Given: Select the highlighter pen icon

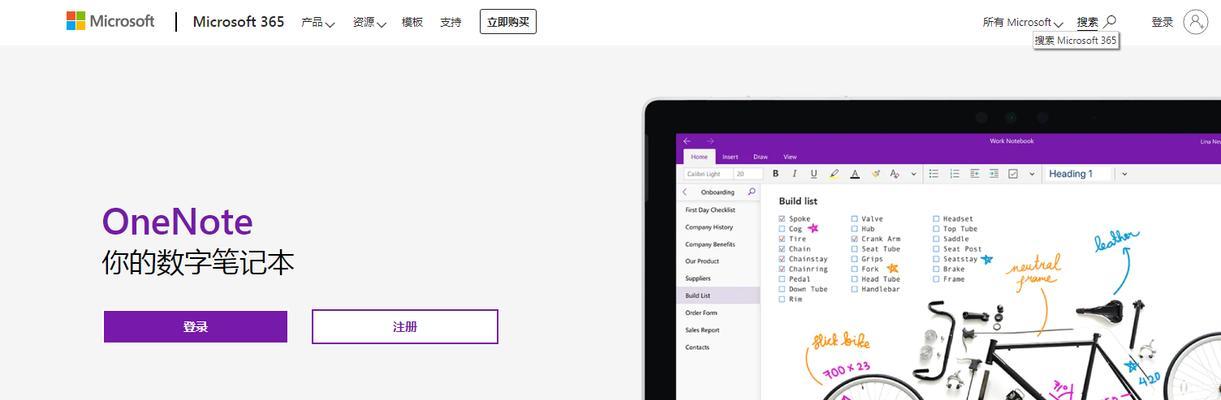Looking at the screenshot, I should (834, 174).
